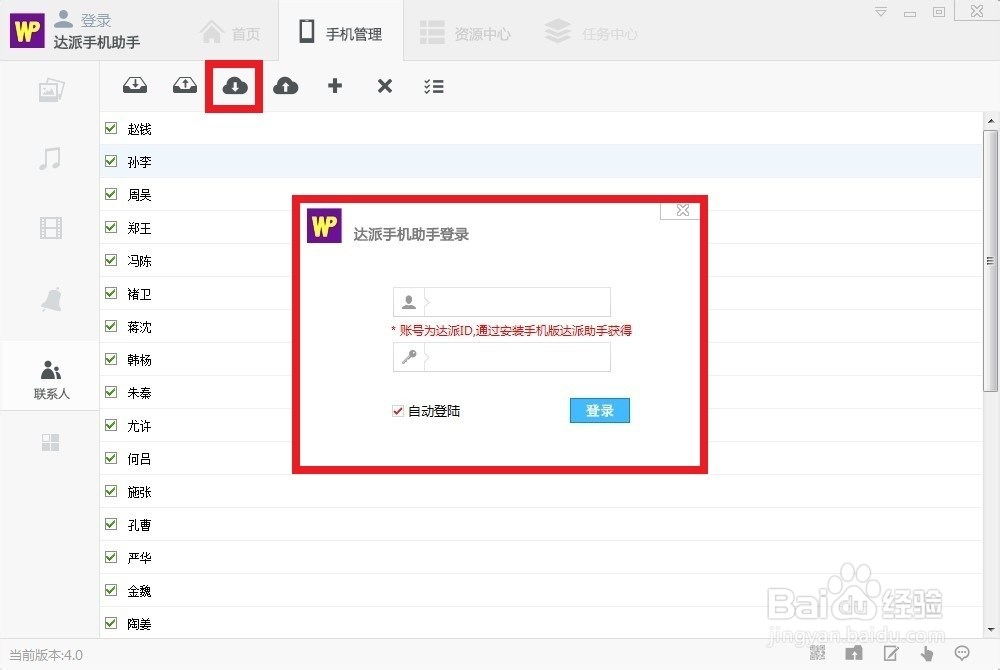Uncheck the contact 赵钱
The height and width of the screenshot is (670, 1000).
110,128
